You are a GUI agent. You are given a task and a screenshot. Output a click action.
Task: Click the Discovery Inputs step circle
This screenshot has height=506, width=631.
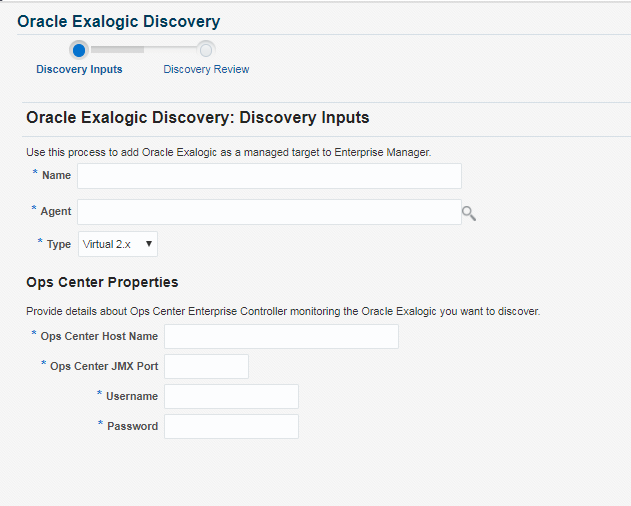(79, 50)
